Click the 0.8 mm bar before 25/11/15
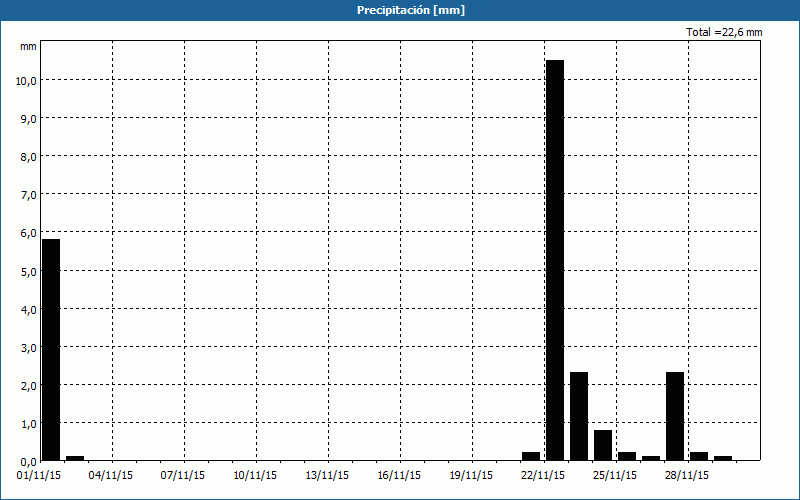 (603, 445)
